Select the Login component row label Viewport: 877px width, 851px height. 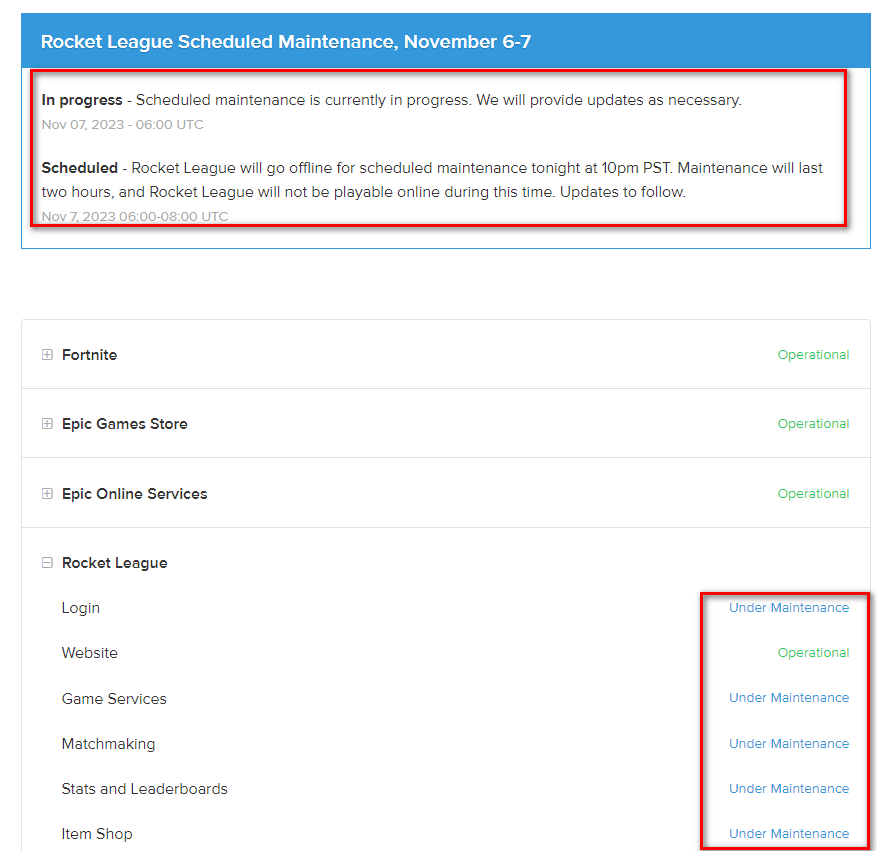81,608
